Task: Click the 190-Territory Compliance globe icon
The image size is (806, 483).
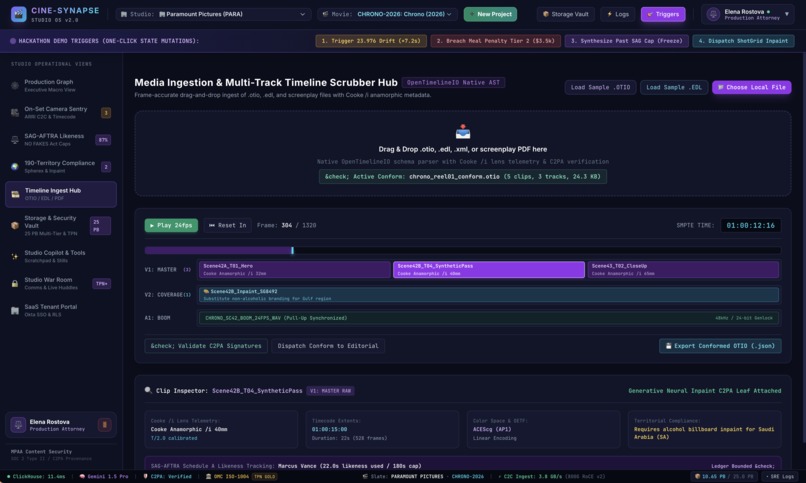Action: point(15,166)
